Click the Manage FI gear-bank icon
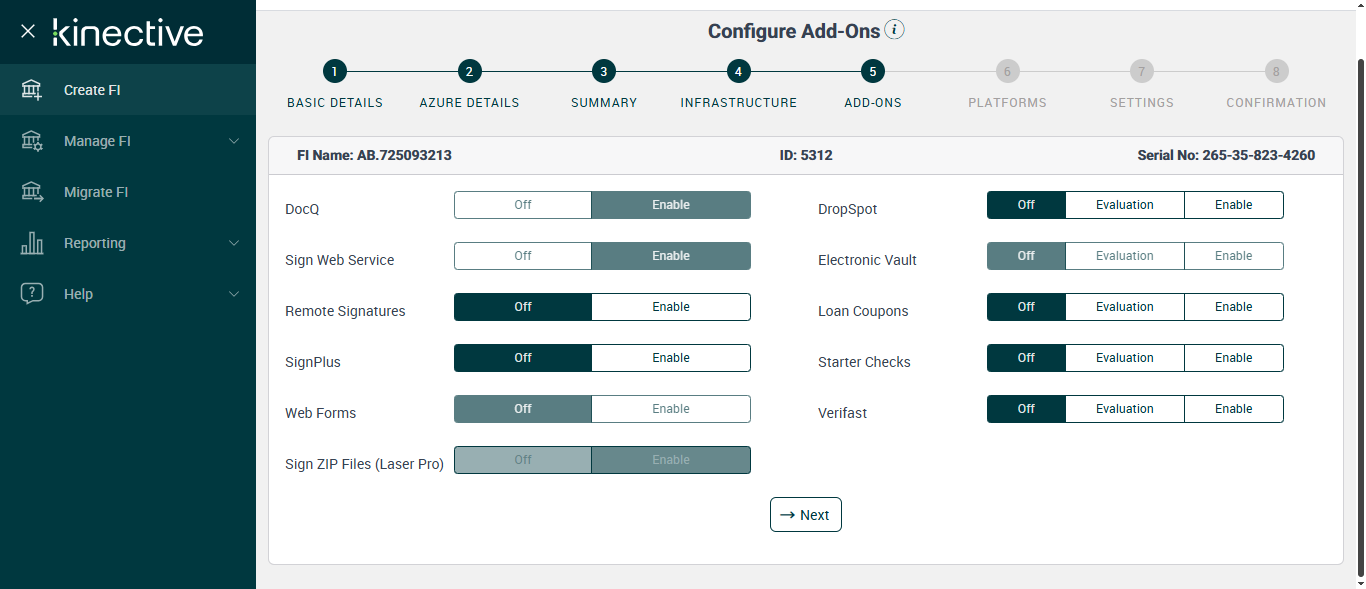Viewport: 1366px width, 589px height. [x=32, y=141]
